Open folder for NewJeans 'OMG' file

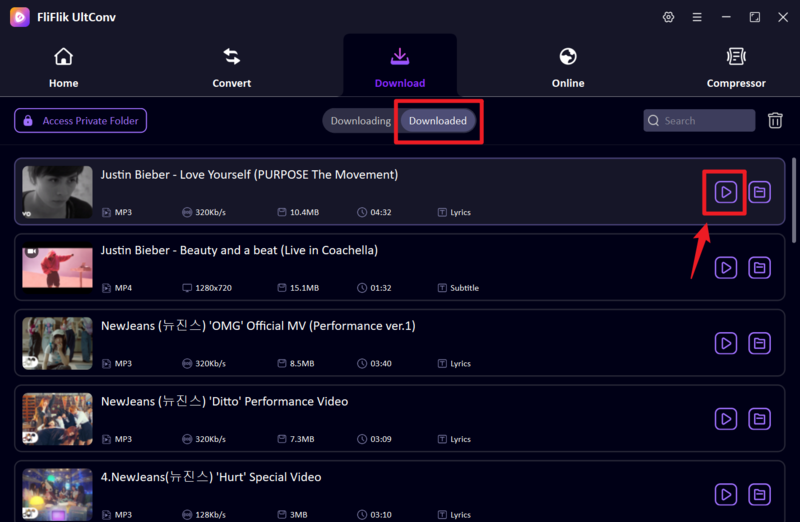[759, 343]
